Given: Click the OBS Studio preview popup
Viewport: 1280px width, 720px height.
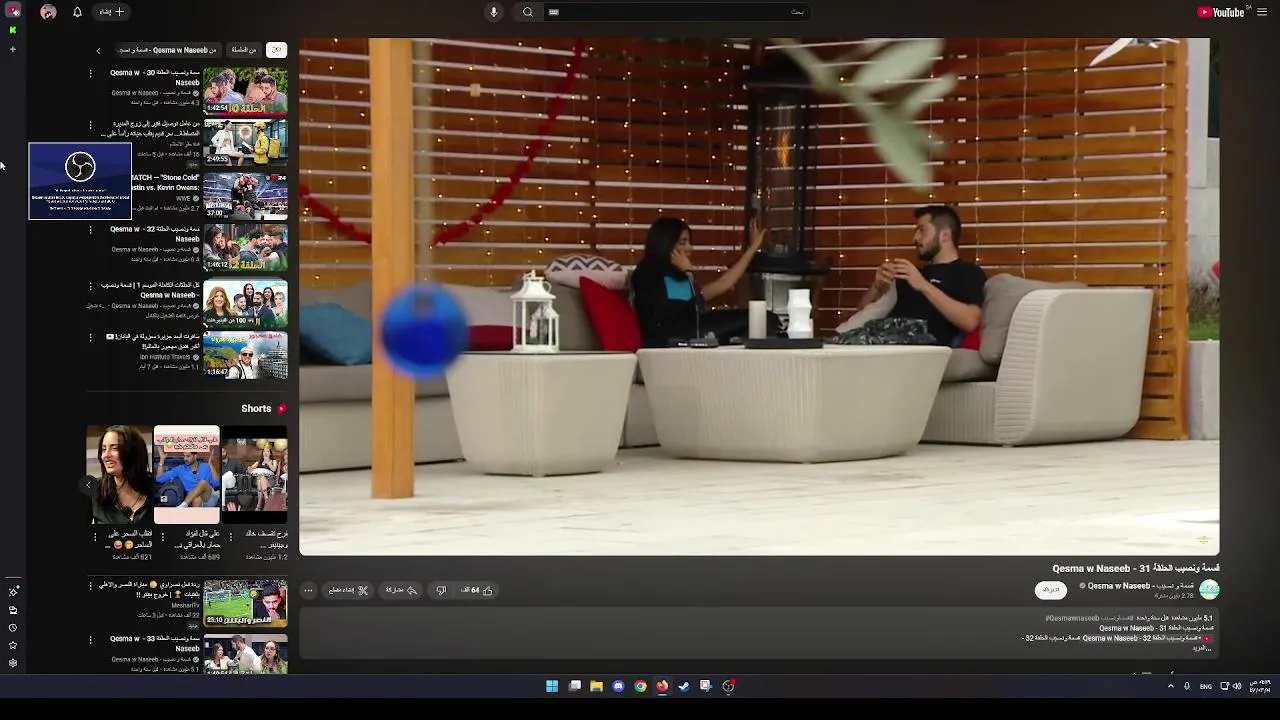Looking at the screenshot, I should pos(80,181).
